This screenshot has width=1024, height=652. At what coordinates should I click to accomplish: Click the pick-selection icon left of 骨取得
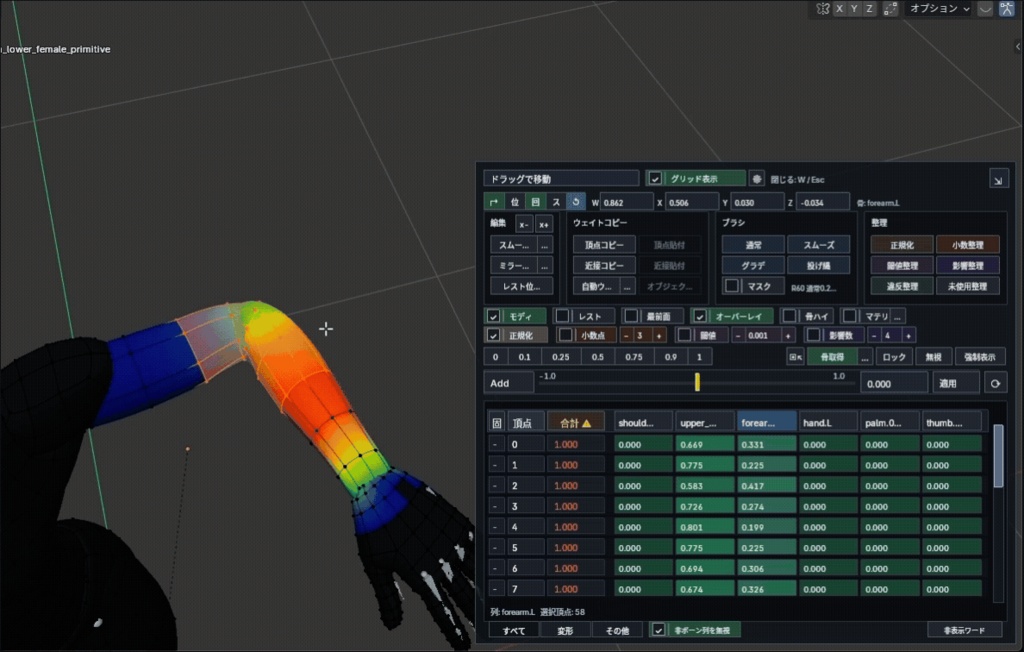click(795, 357)
